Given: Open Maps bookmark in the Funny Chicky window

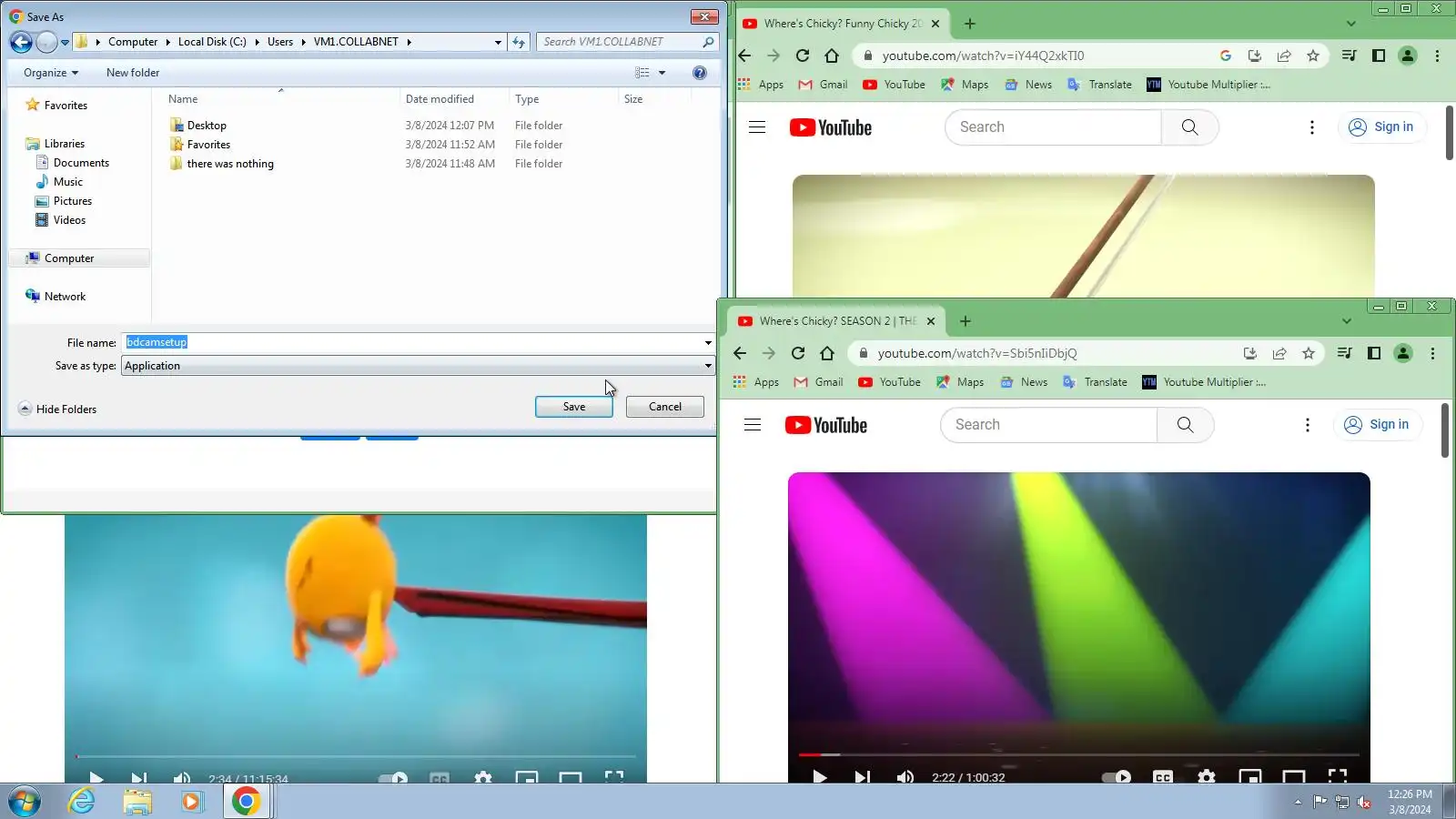Looking at the screenshot, I should [965, 85].
